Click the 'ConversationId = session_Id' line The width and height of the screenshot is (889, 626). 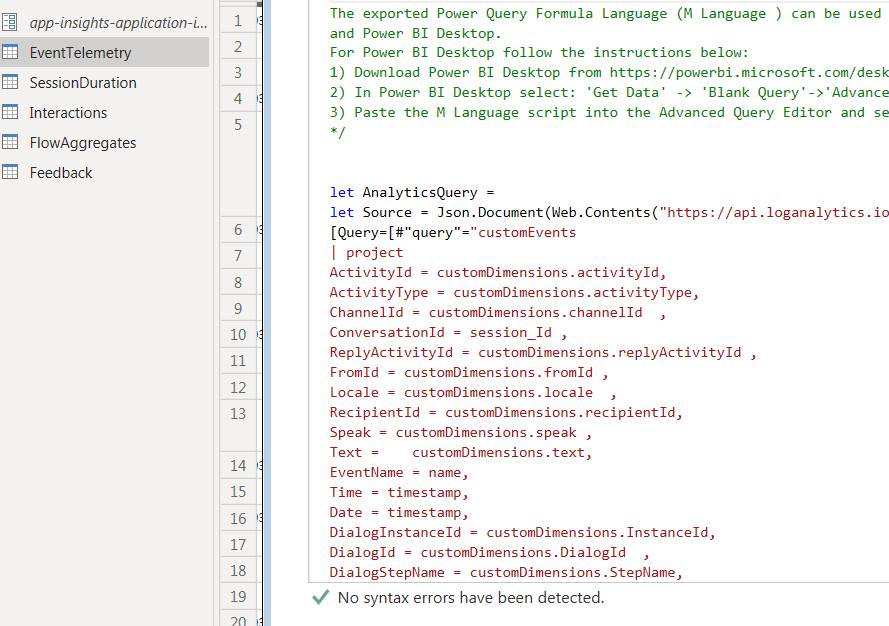pyautogui.click(x=448, y=332)
